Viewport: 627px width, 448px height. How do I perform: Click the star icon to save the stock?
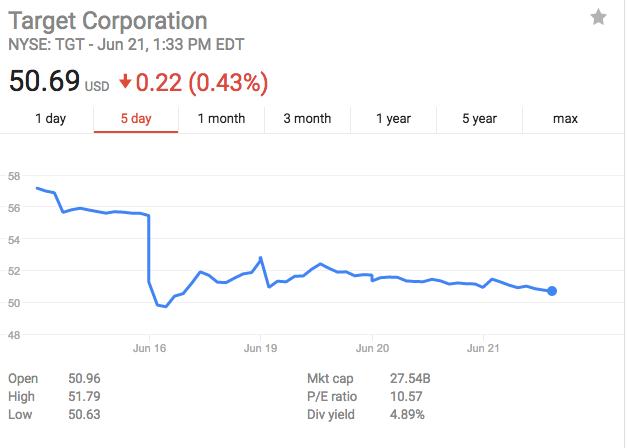pyautogui.click(x=598, y=17)
